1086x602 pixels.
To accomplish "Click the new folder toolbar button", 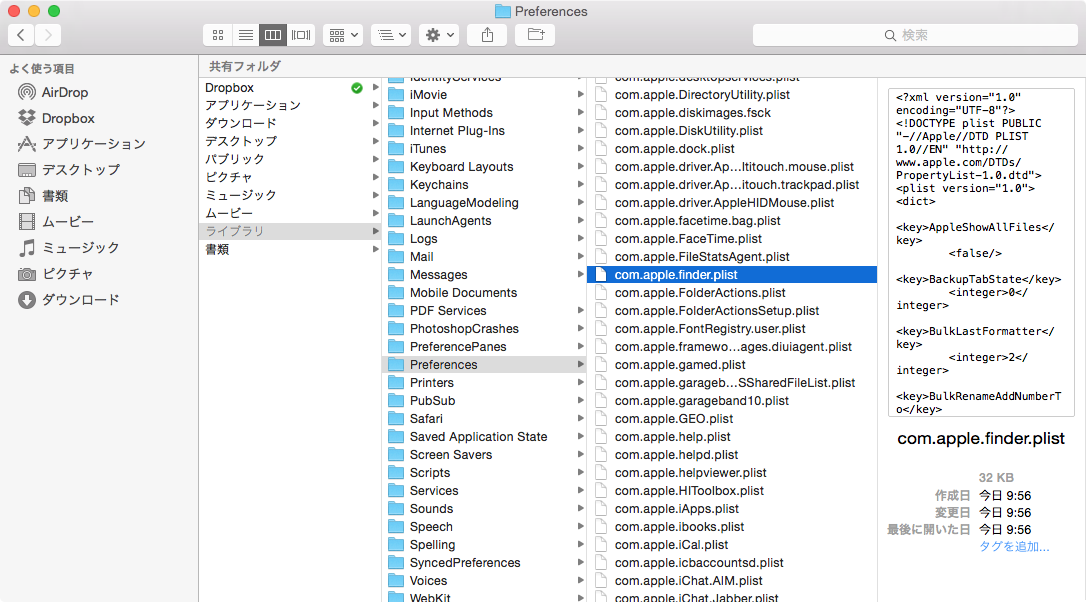I will pyautogui.click(x=535, y=35).
